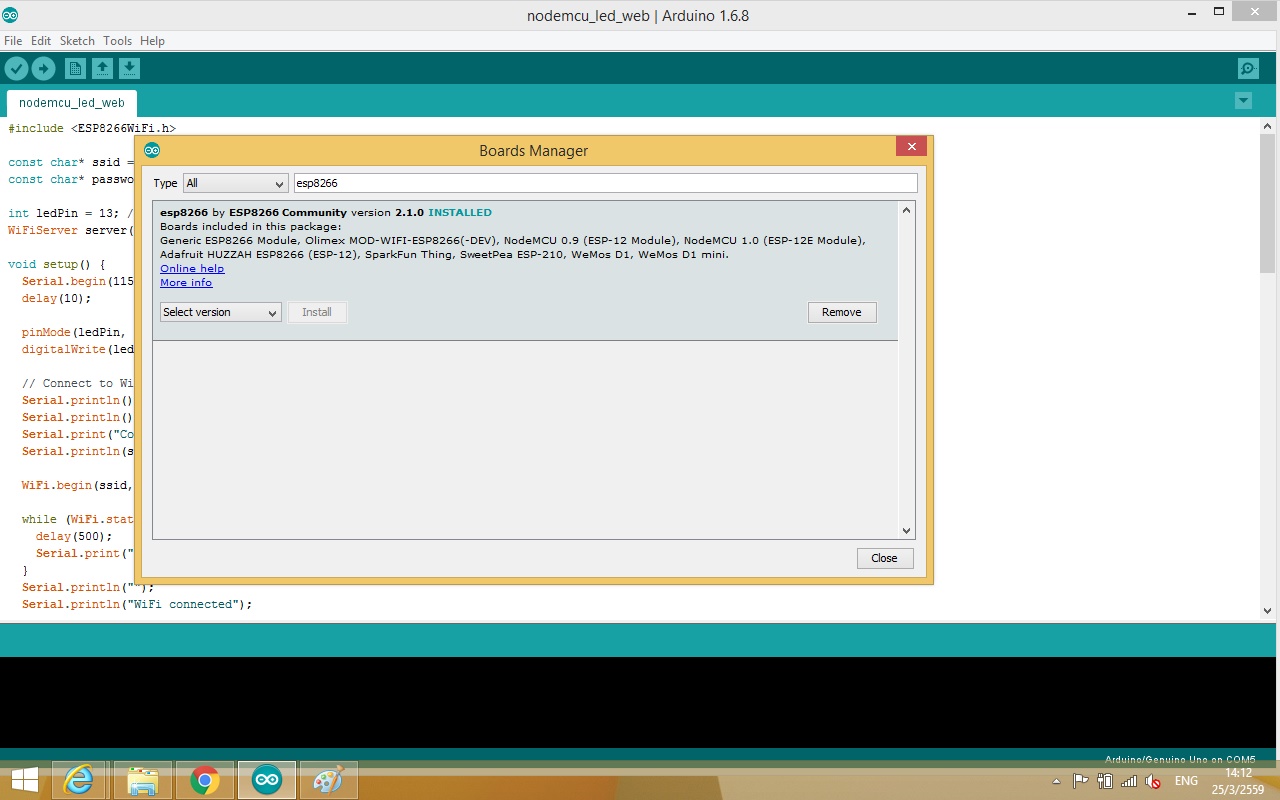
Task: Switch to Arduino IDE taskbar icon
Action: (x=267, y=780)
